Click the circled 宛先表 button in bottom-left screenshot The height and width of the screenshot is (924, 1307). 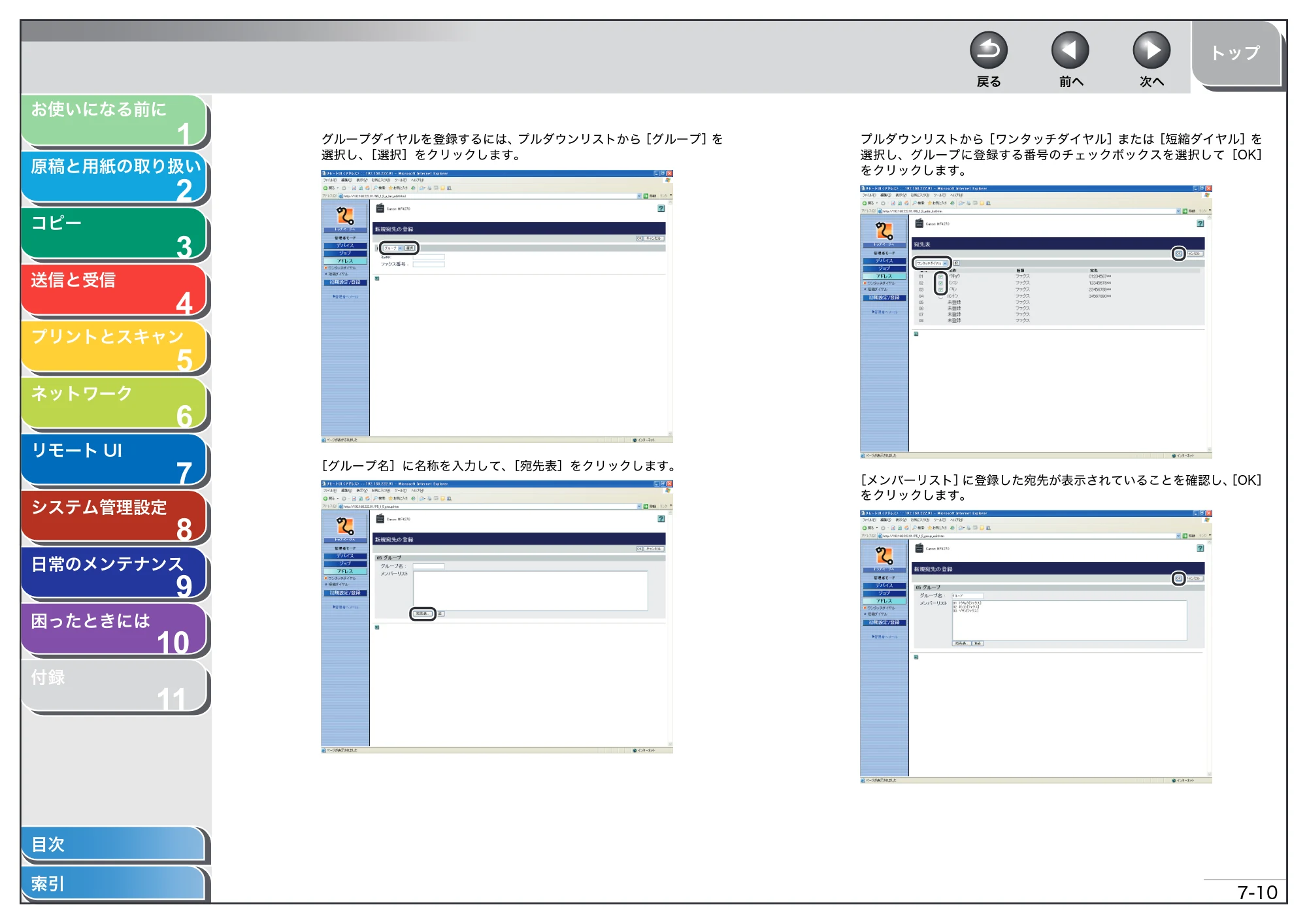pyautogui.click(x=422, y=614)
